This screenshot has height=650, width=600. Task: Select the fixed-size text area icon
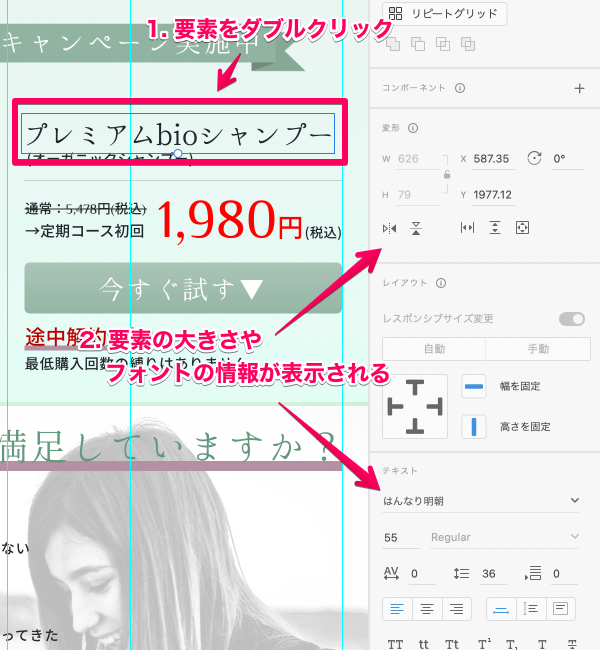tap(560, 608)
